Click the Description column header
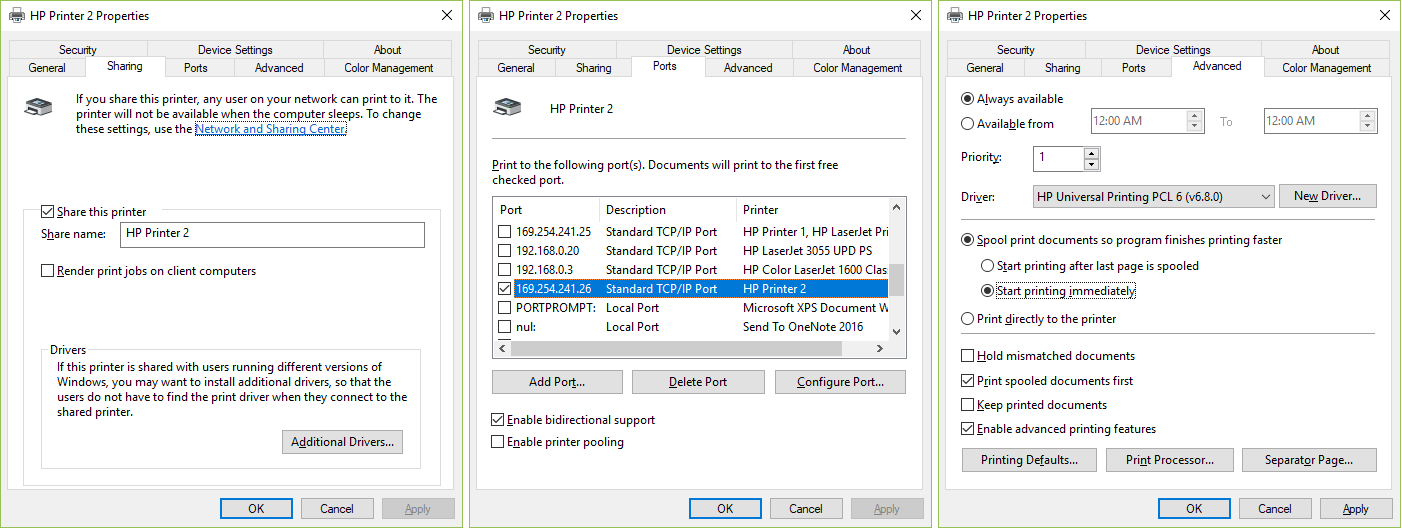Image resolution: width=1402 pixels, height=531 pixels. (x=668, y=210)
